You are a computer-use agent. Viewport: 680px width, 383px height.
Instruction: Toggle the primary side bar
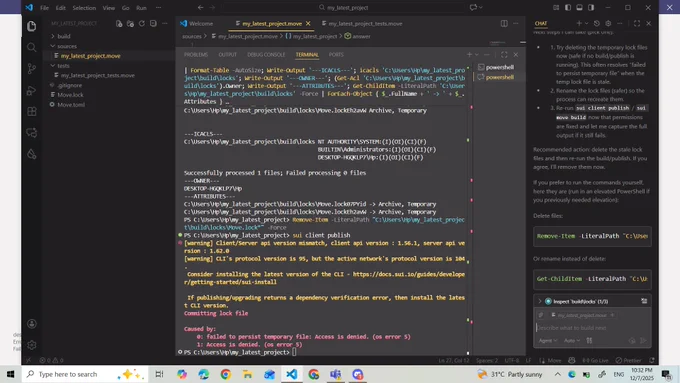(568, 7)
